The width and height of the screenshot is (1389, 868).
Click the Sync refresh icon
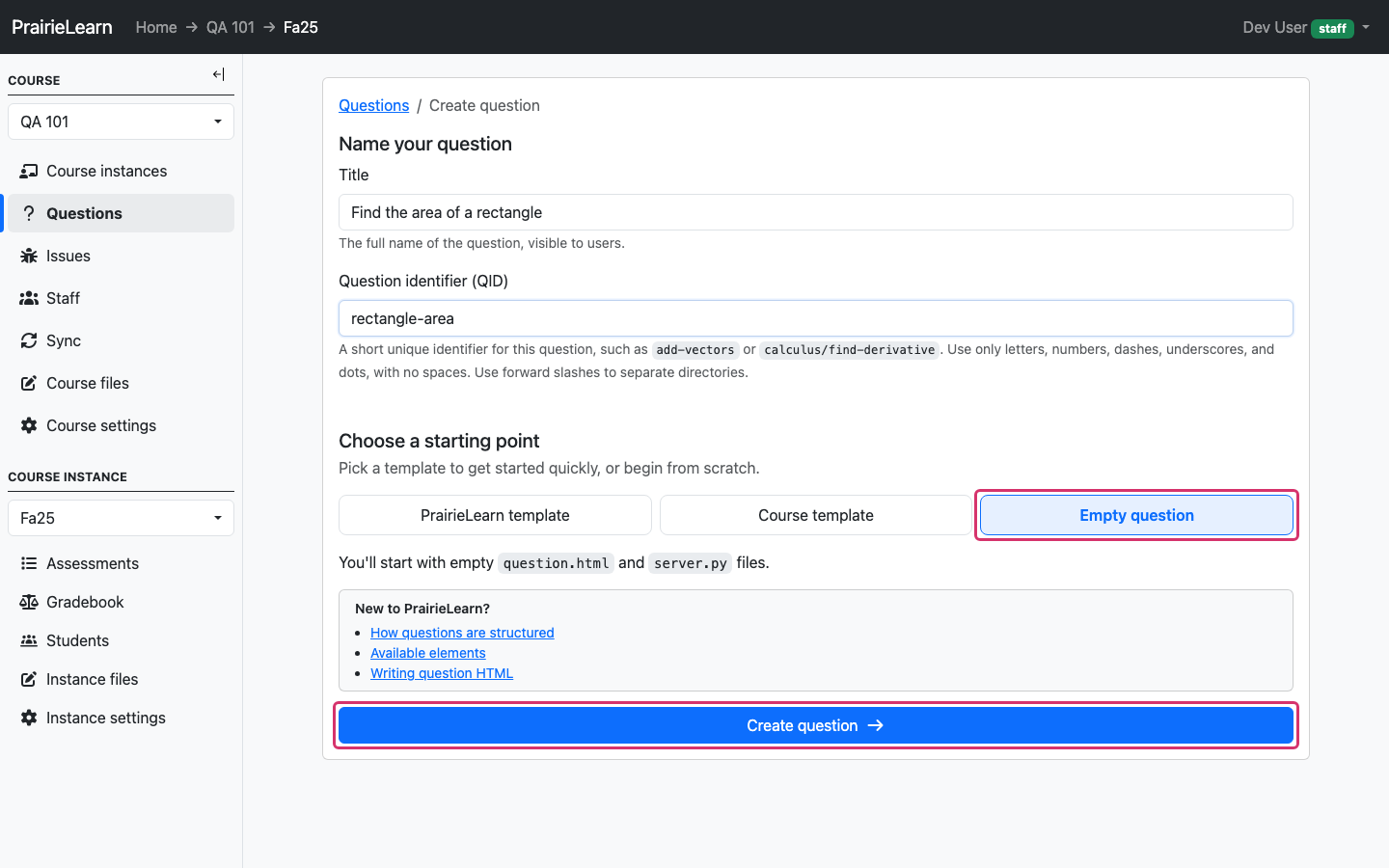point(29,340)
